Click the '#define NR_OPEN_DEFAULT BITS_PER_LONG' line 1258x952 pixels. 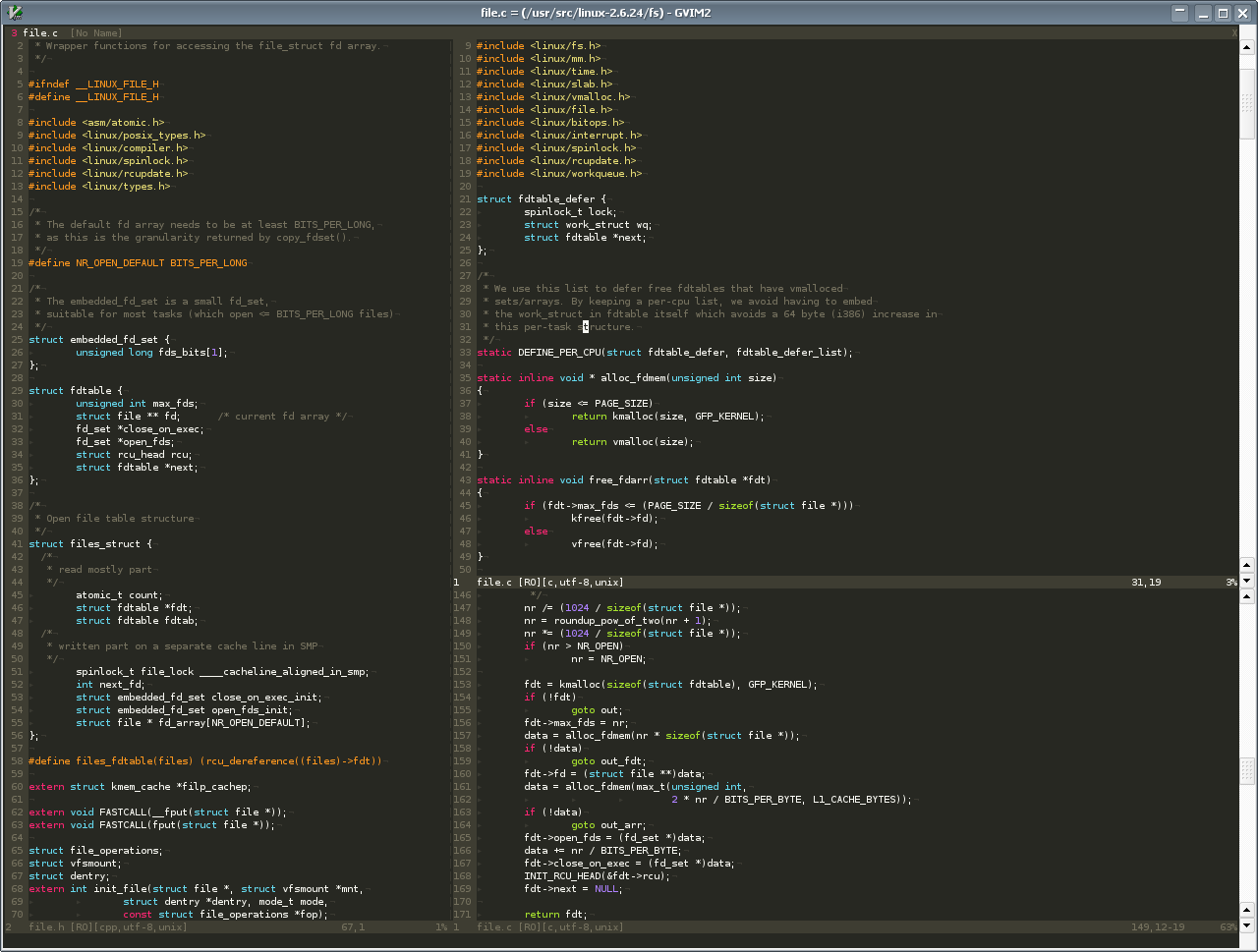click(138, 263)
